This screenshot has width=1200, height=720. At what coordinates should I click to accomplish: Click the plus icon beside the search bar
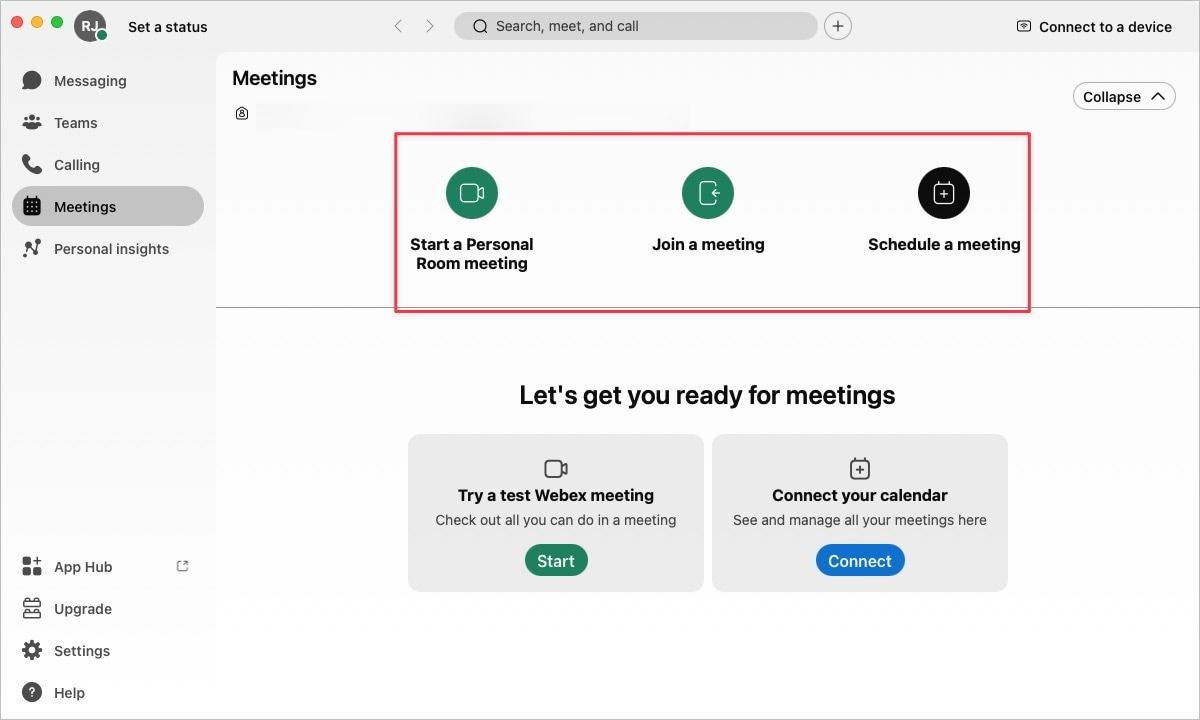pyautogui.click(x=838, y=27)
